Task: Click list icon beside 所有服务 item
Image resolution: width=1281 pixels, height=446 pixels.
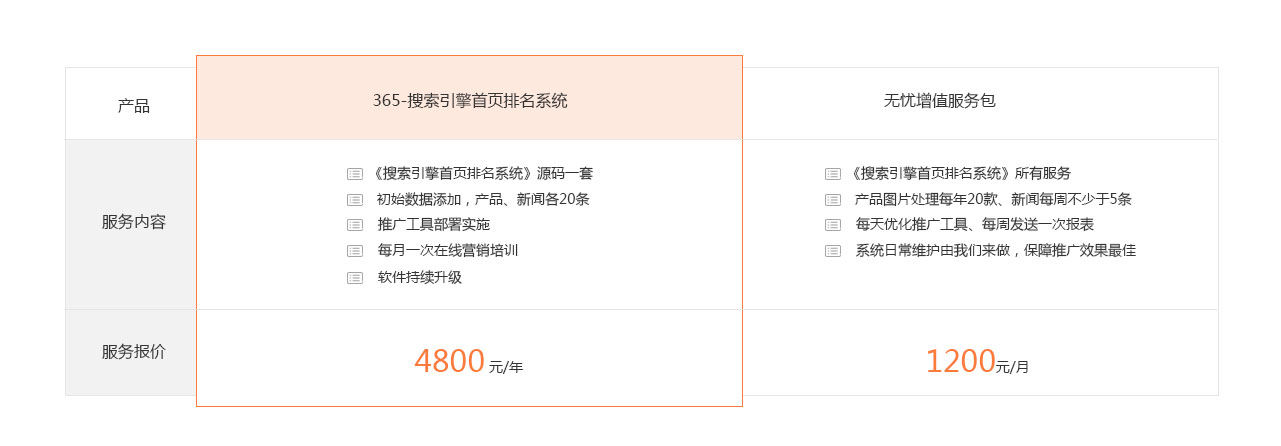Action: tap(833, 174)
